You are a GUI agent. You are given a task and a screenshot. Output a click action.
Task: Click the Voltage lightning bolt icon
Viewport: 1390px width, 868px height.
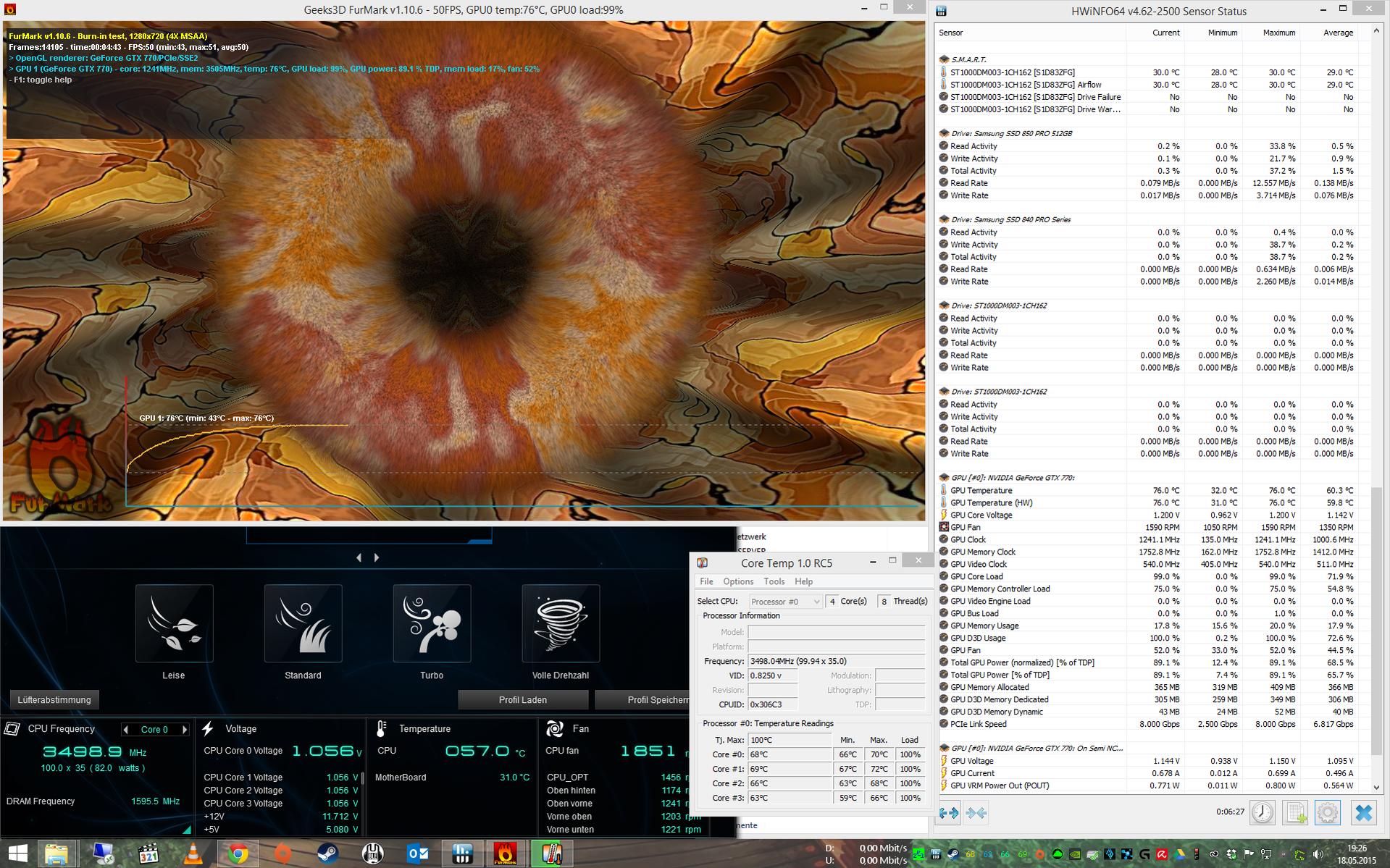tap(209, 729)
